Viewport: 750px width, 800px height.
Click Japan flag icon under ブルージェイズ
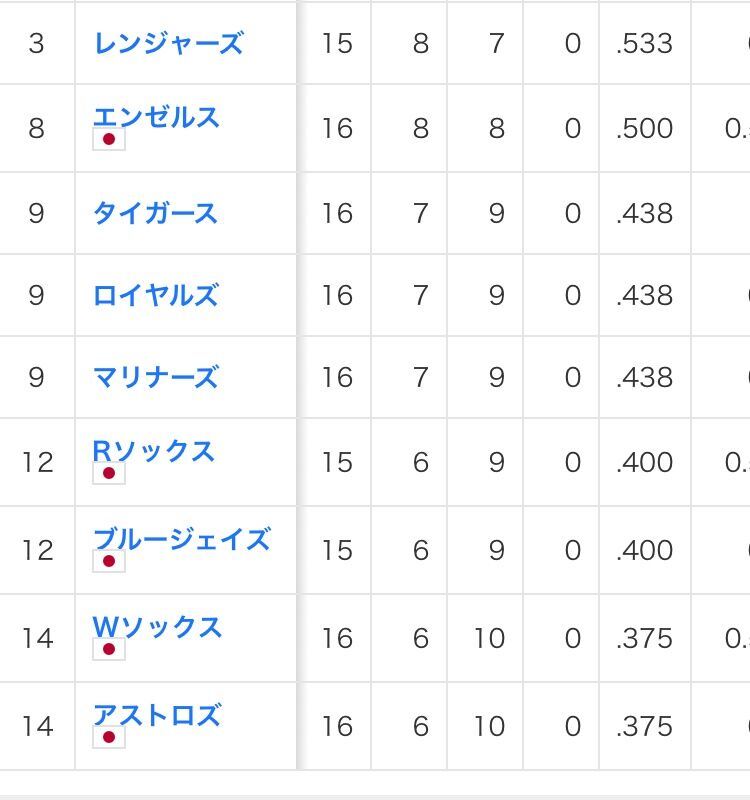pyautogui.click(x=109, y=561)
